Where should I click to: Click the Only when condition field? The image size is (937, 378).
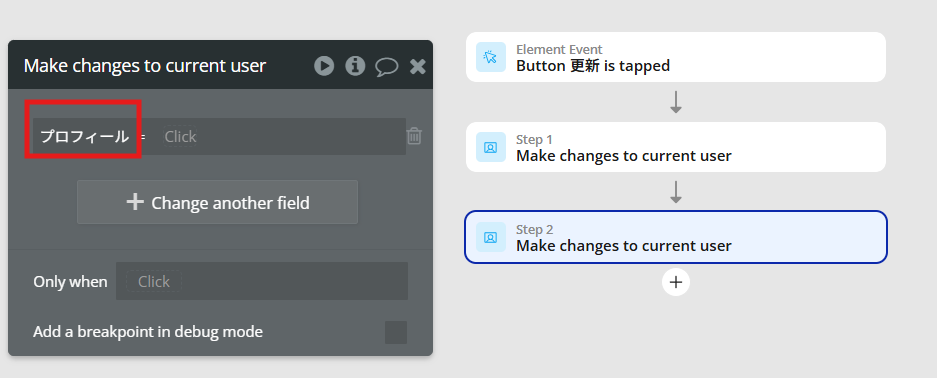pyautogui.click(x=262, y=281)
